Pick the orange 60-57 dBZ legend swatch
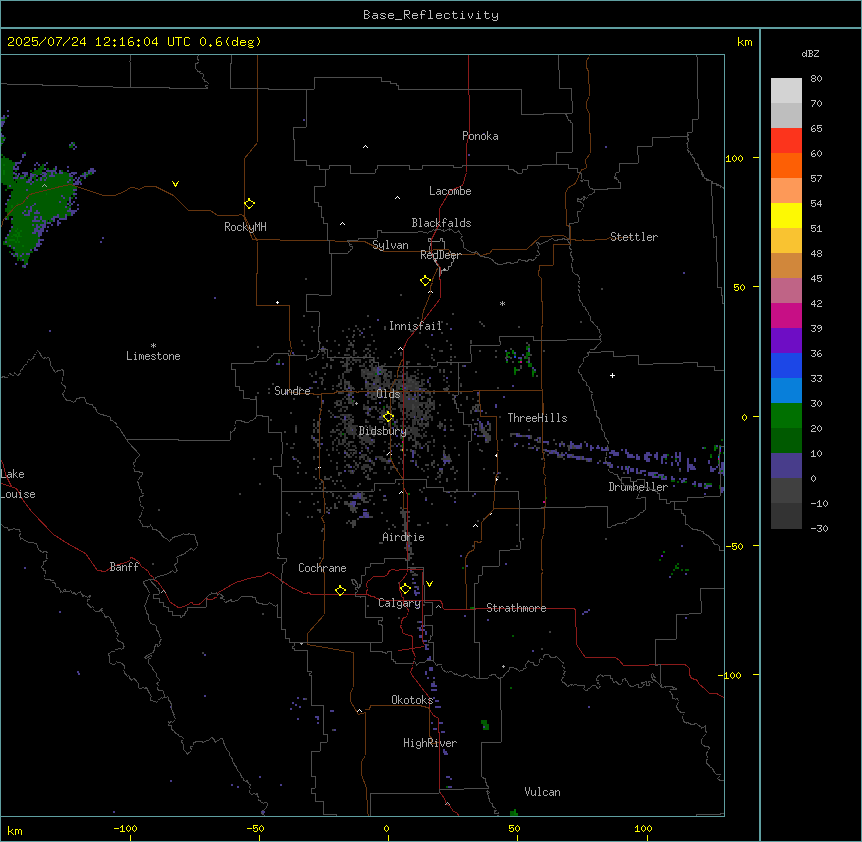The width and height of the screenshot is (862, 842). (786, 165)
